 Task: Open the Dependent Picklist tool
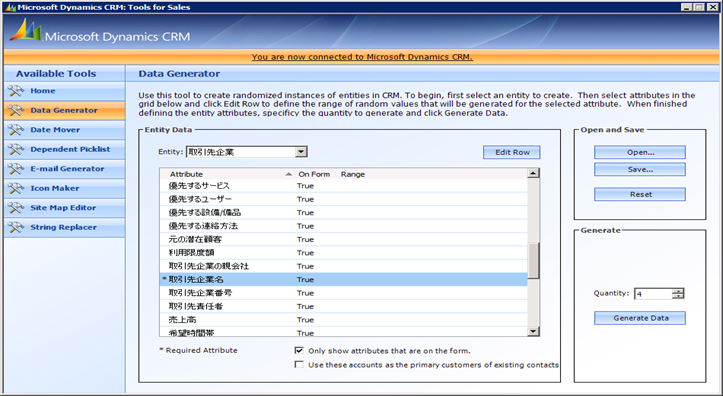point(64,149)
